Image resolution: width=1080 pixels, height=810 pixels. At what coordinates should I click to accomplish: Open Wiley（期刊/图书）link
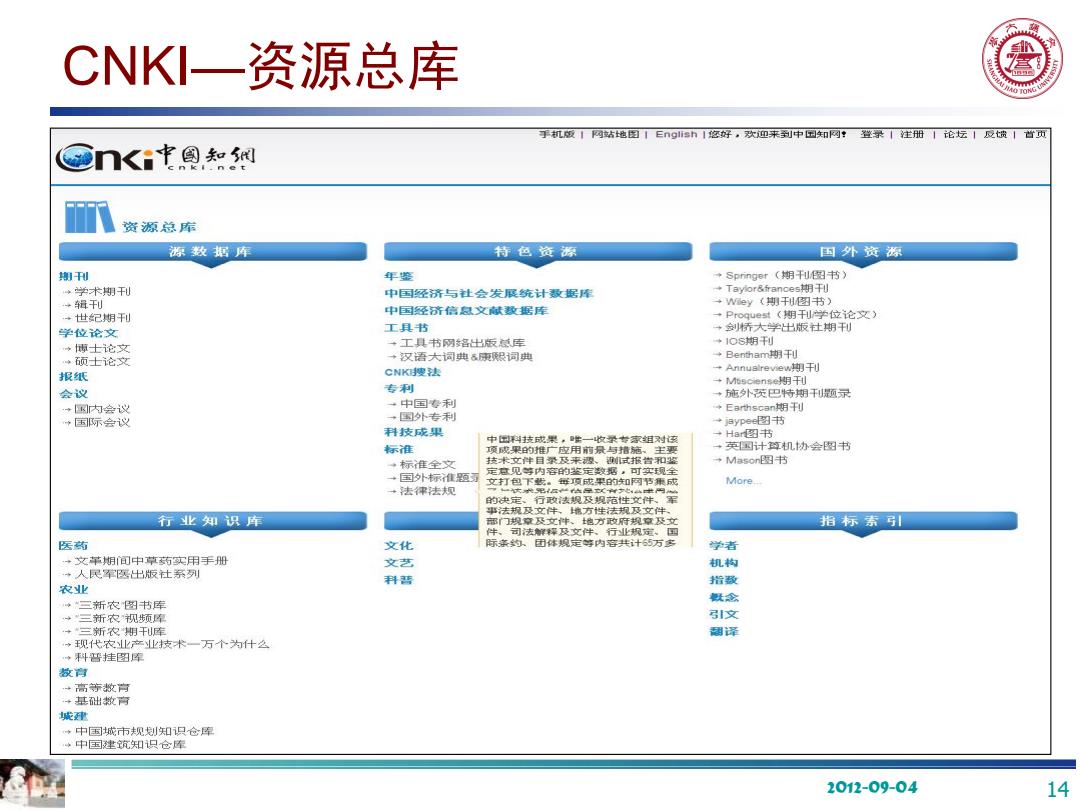click(x=779, y=302)
